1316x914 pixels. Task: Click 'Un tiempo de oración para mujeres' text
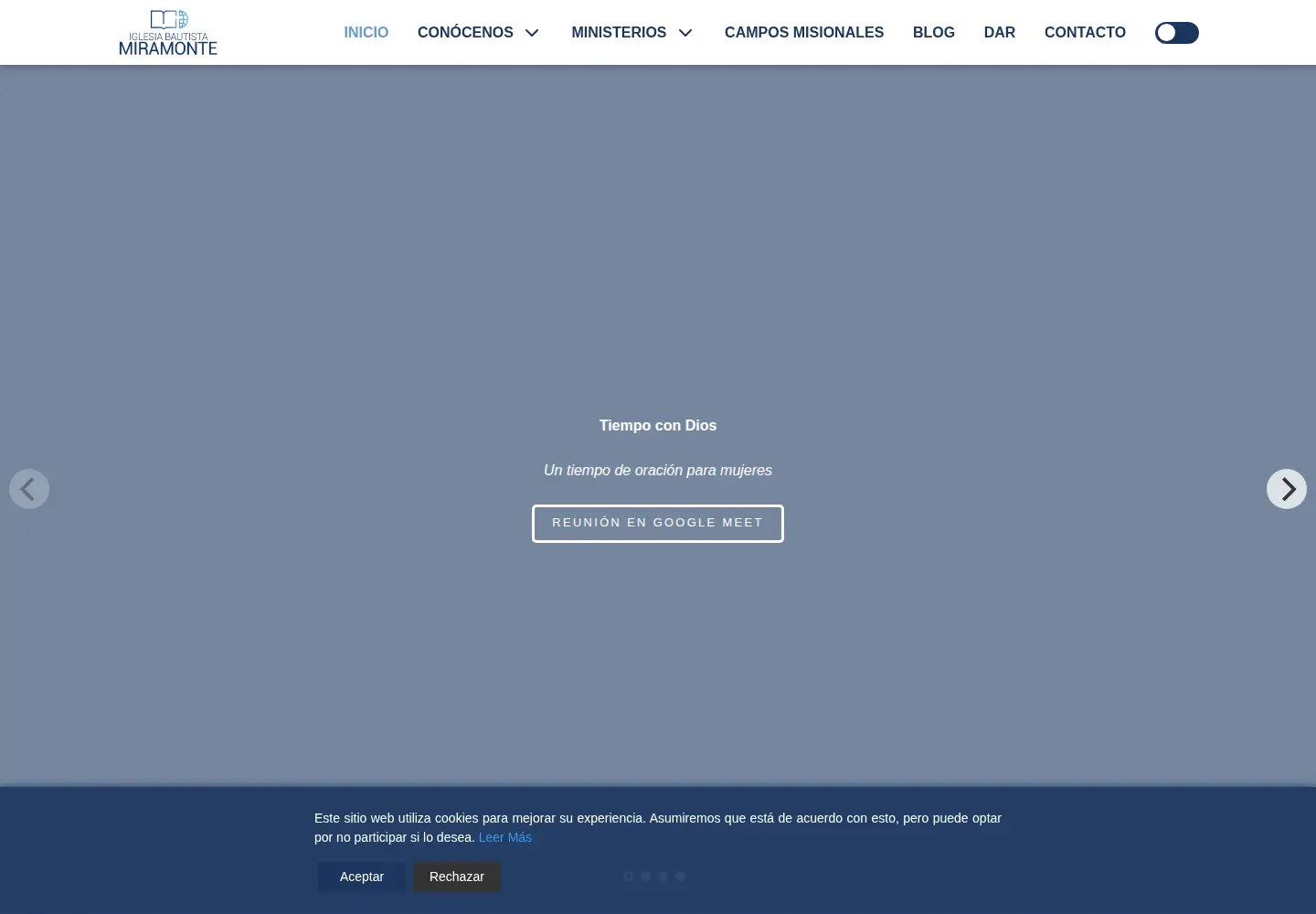pyautogui.click(x=658, y=470)
